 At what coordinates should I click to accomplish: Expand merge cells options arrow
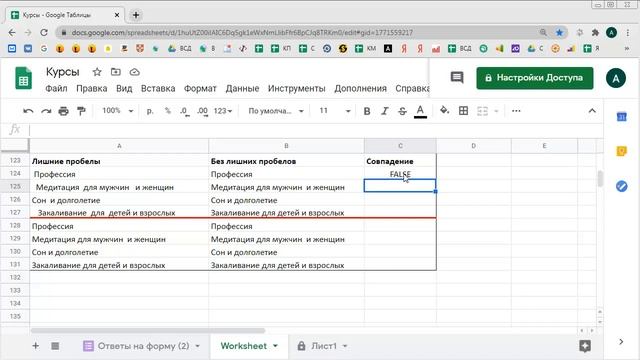click(496, 111)
